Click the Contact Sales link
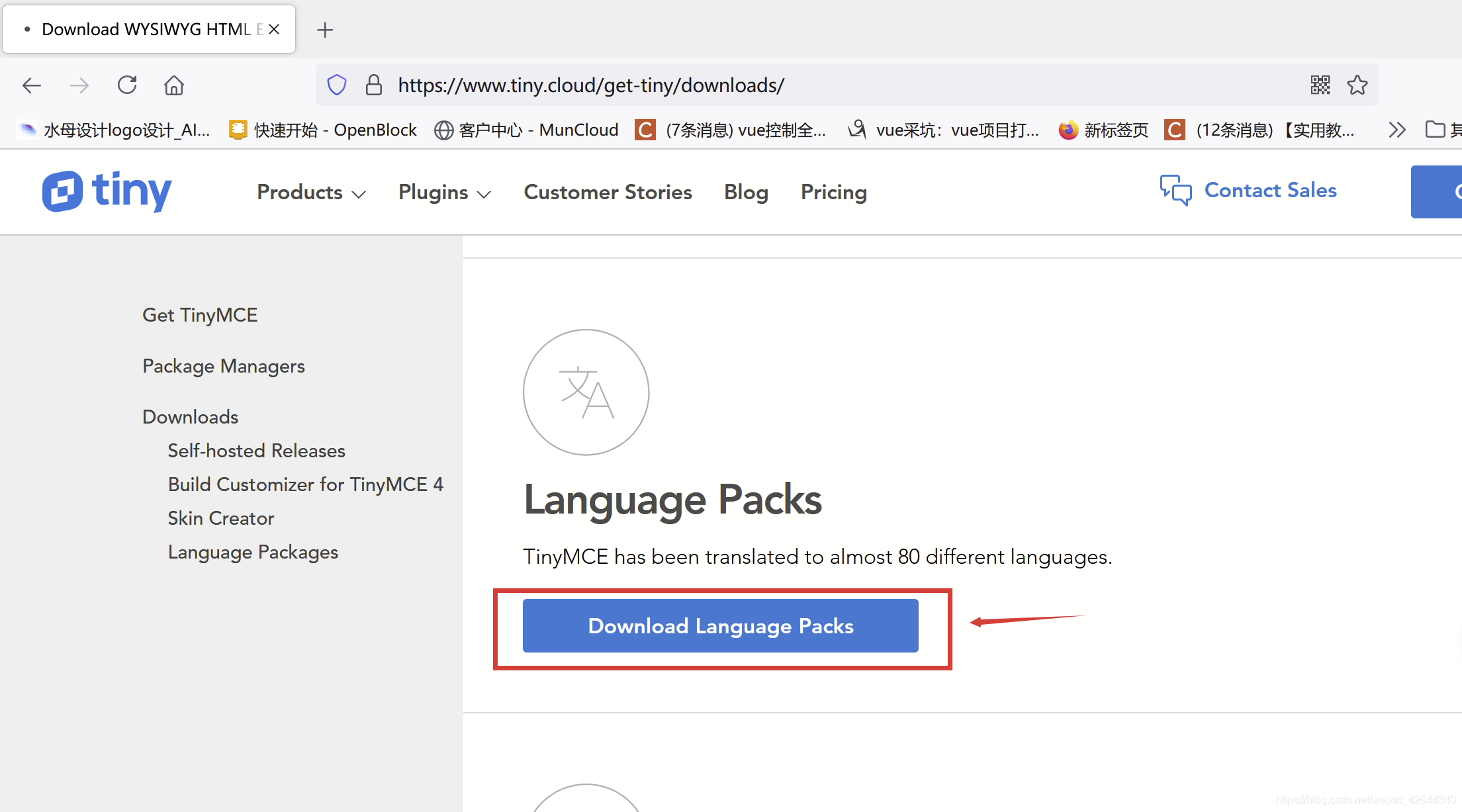The width and height of the screenshot is (1462, 812). tap(1248, 191)
